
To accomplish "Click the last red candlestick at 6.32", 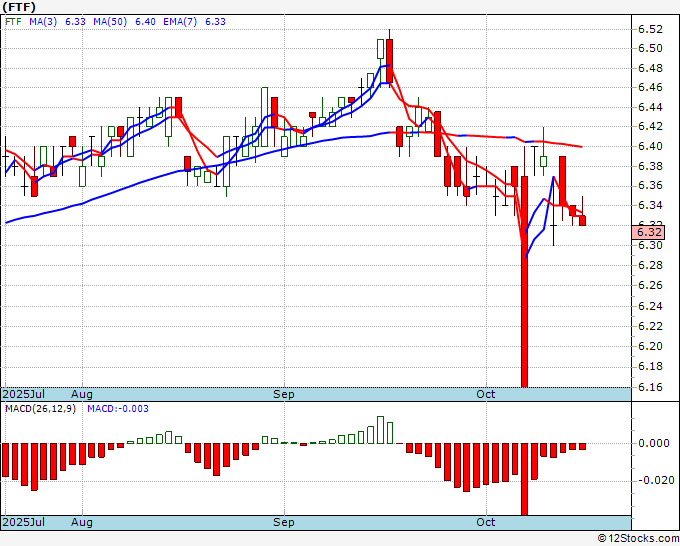I will pos(582,220).
